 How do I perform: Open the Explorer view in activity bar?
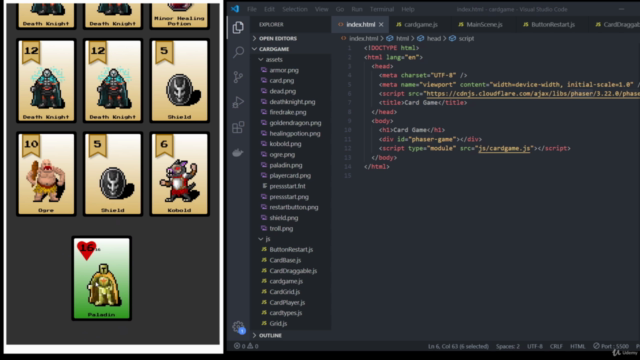tap(238, 27)
